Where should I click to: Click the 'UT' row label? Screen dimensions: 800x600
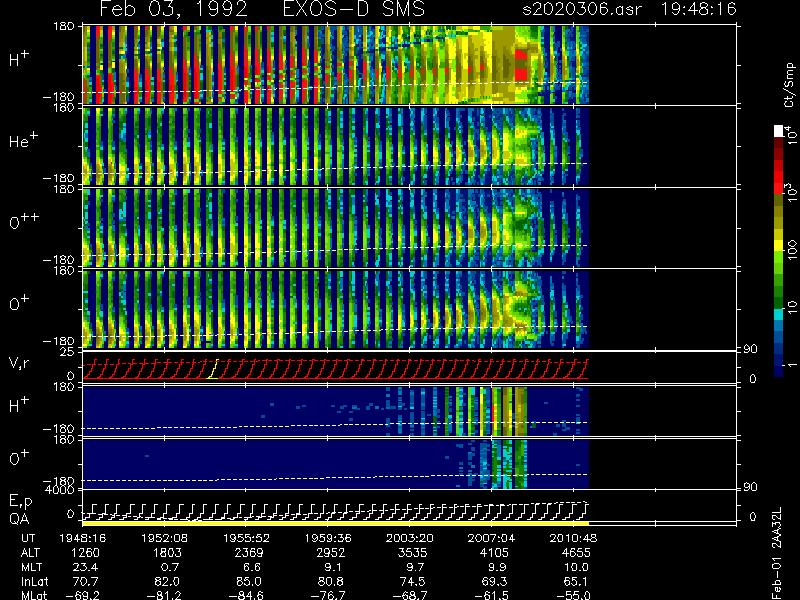pos(29,538)
